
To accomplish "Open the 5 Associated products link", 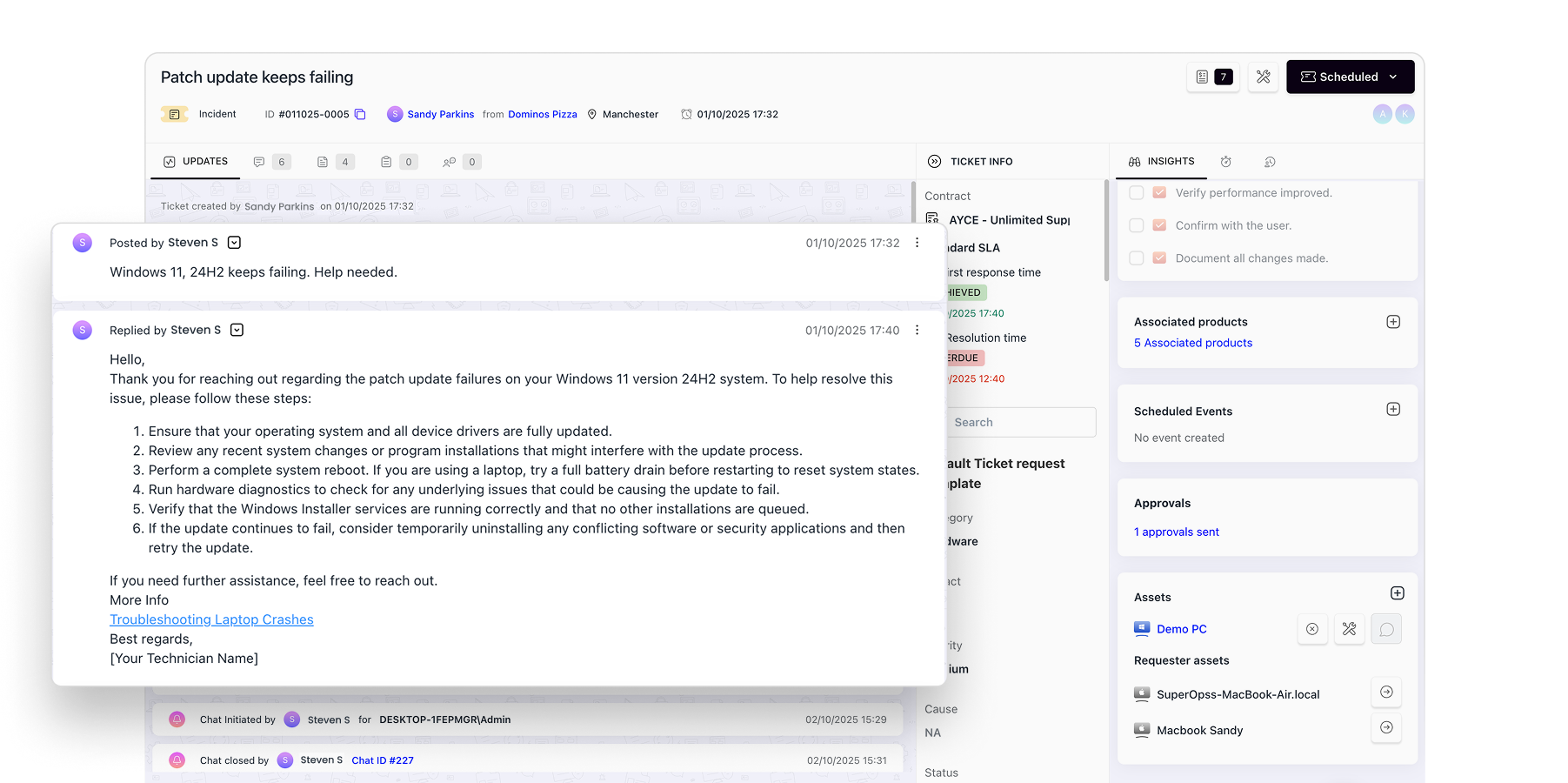I will (1192, 343).
